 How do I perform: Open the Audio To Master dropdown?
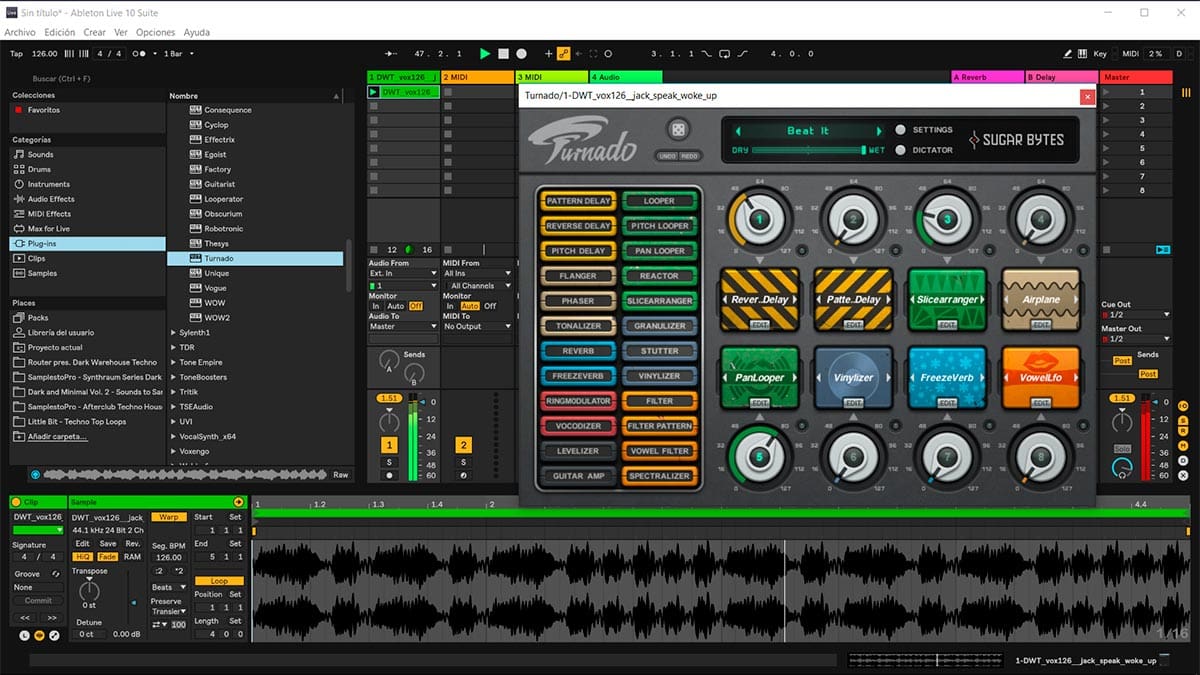point(402,326)
